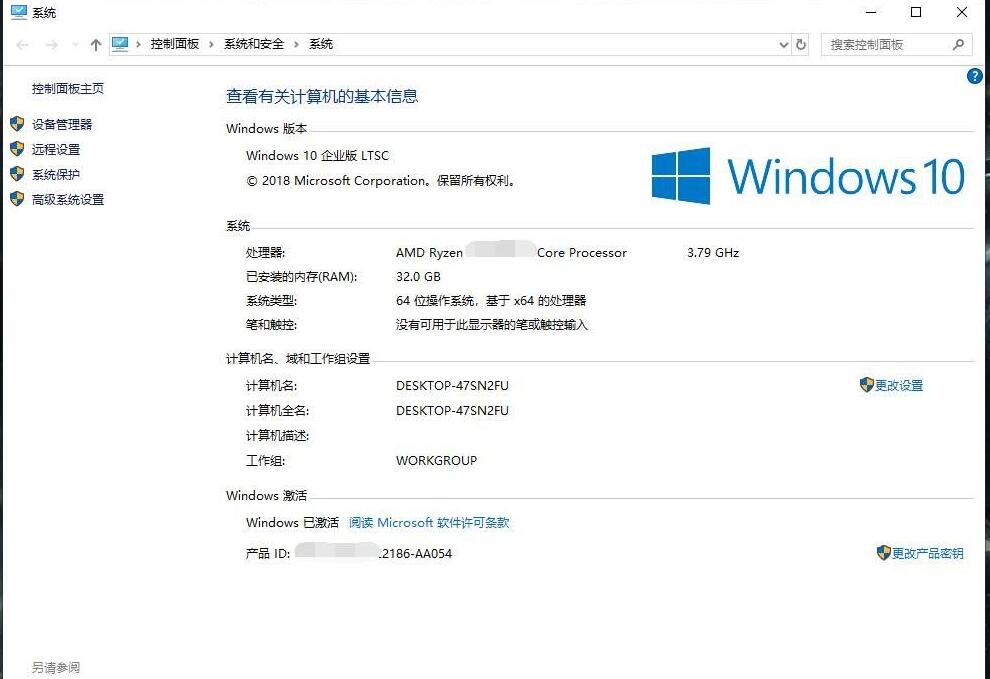
Task: Expand chevron after 系统和安全 breadcrumb
Action: pos(295,44)
